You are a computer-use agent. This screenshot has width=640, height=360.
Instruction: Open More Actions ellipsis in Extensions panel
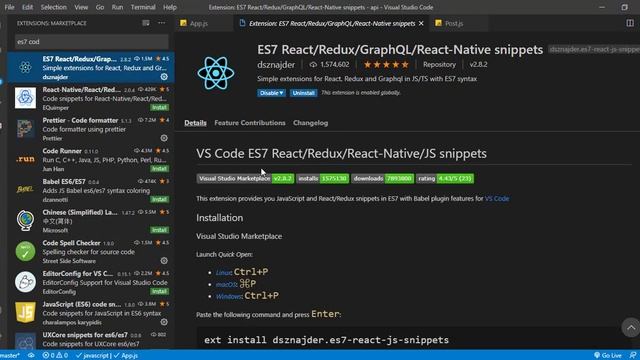click(162, 23)
